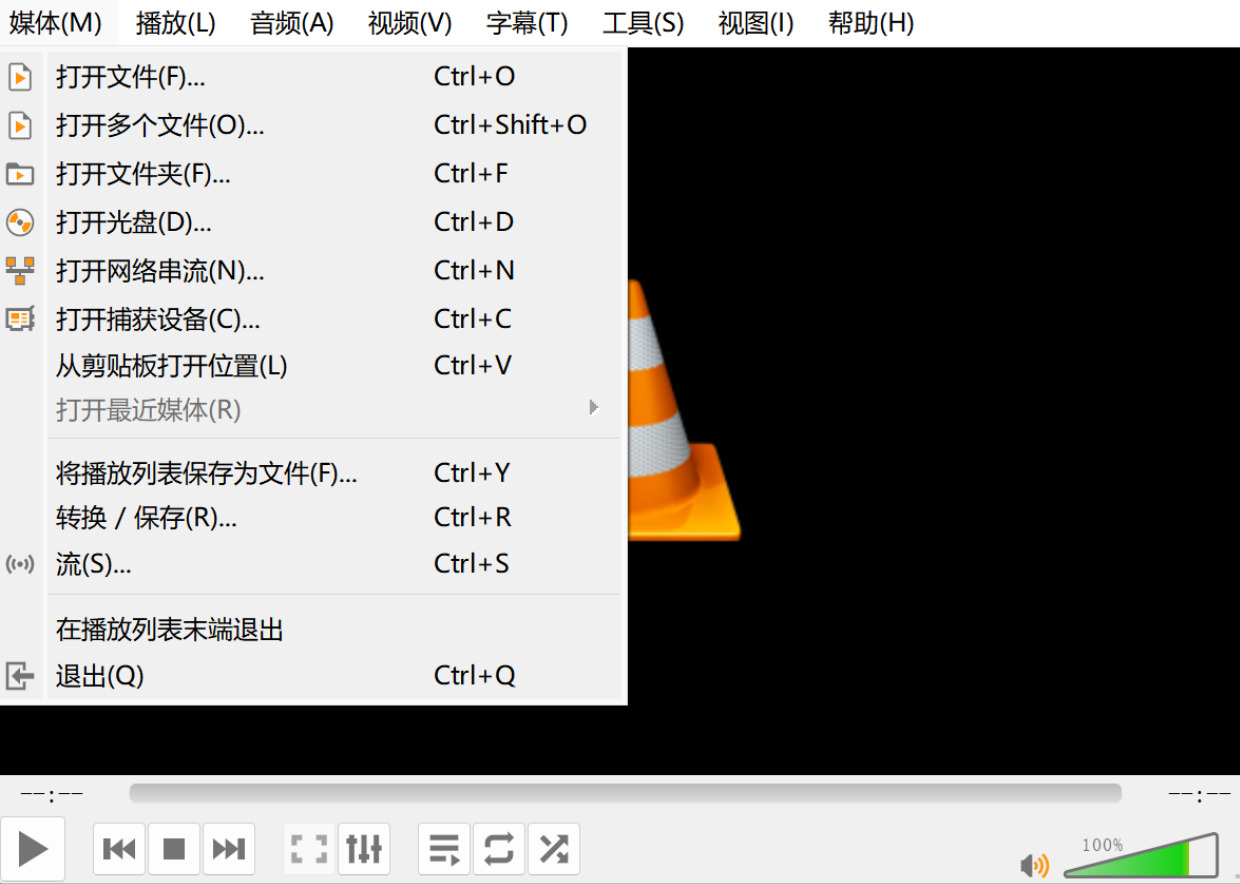Open the 音频(A) menu

pyautogui.click(x=292, y=23)
